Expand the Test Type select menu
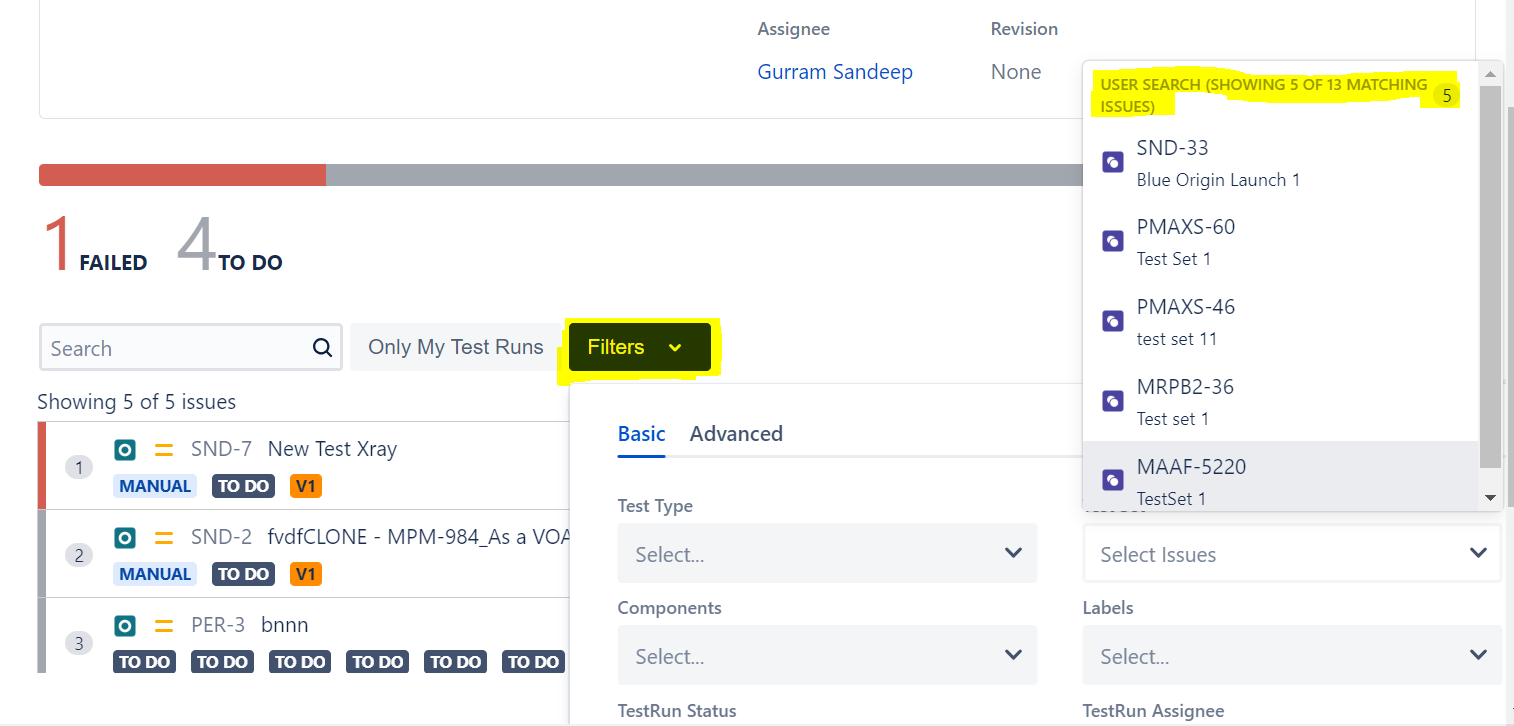The image size is (1514, 726). coord(826,553)
